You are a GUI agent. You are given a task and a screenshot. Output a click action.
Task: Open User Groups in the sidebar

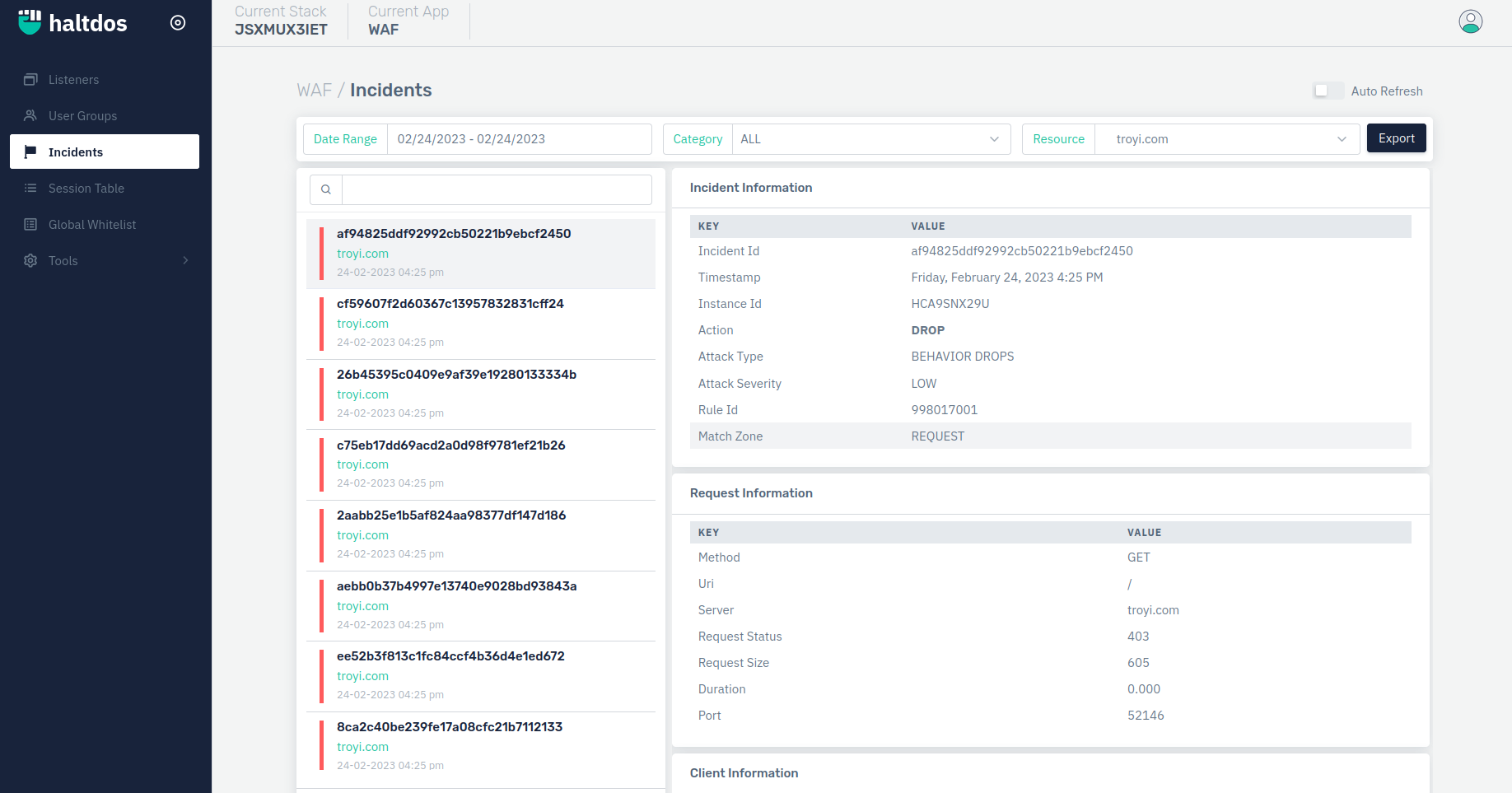105,116
